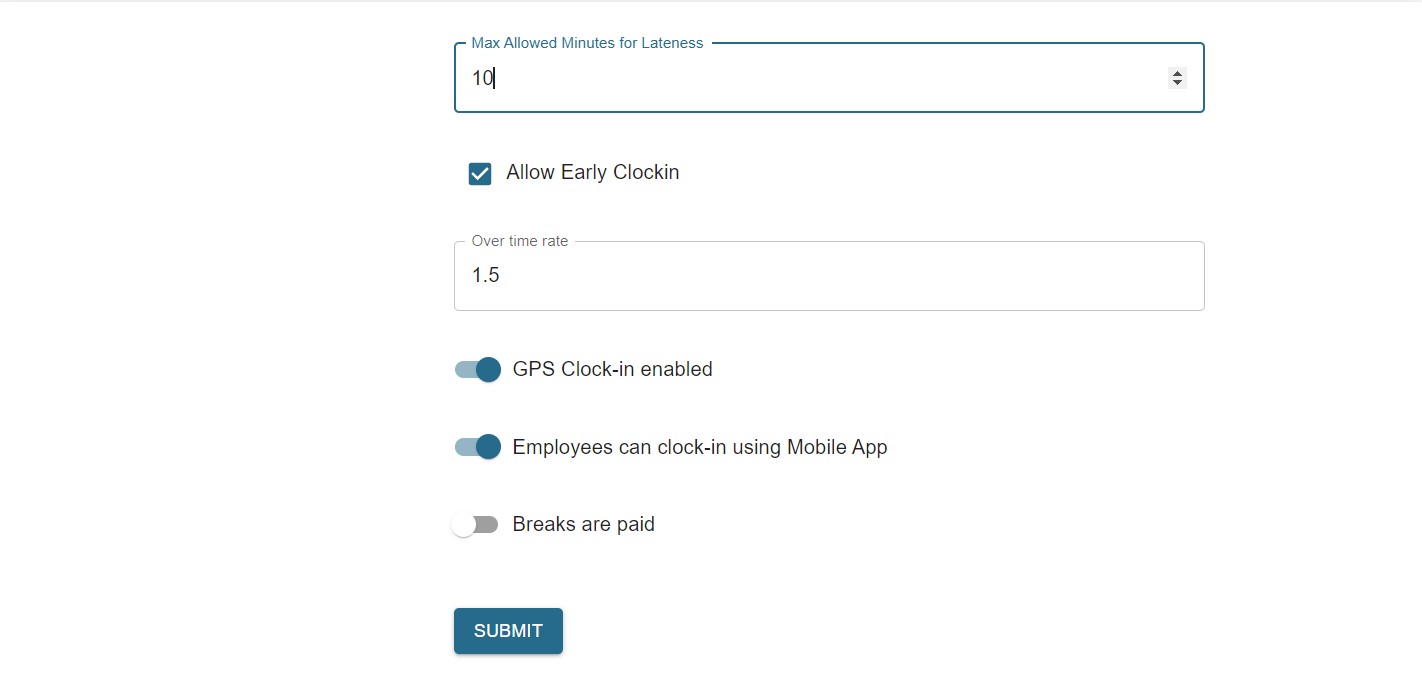Viewport: 1422px width, 683px height.
Task: Click the up arrow of lateness minutes stepper
Action: (x=1177, y=73)
